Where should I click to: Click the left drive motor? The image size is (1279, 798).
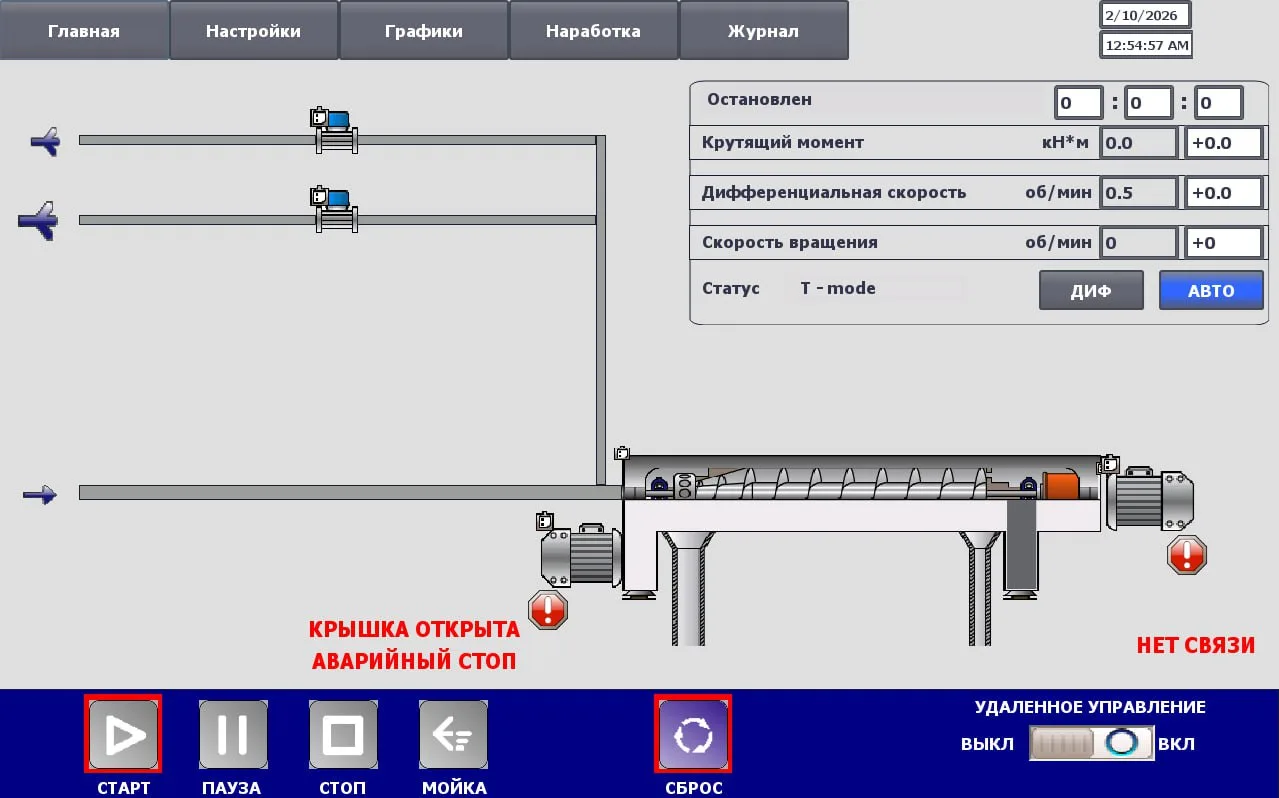coord(580,556)
